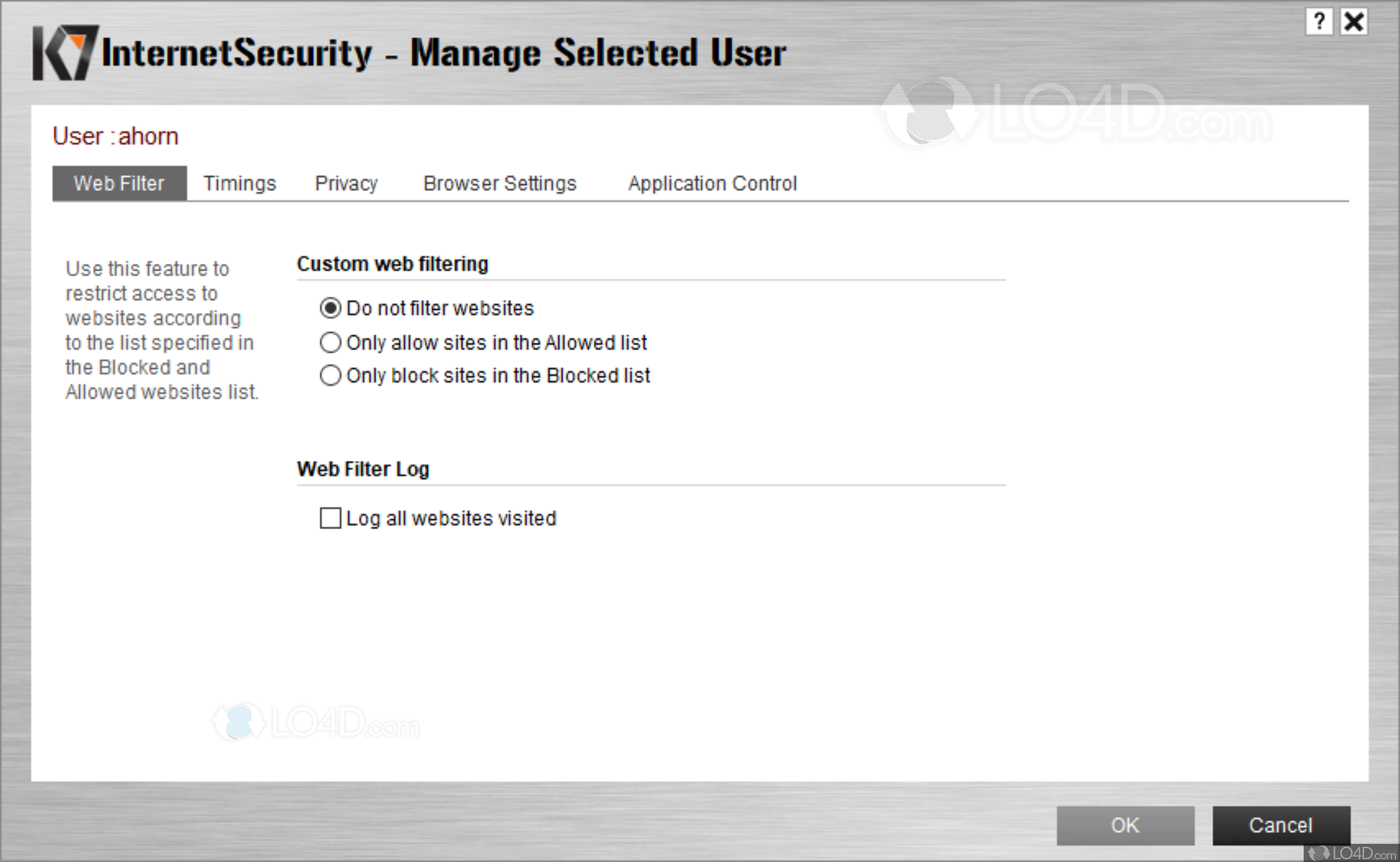
Task: Switch to Application Control tab
Action: [x=713, y=183]
